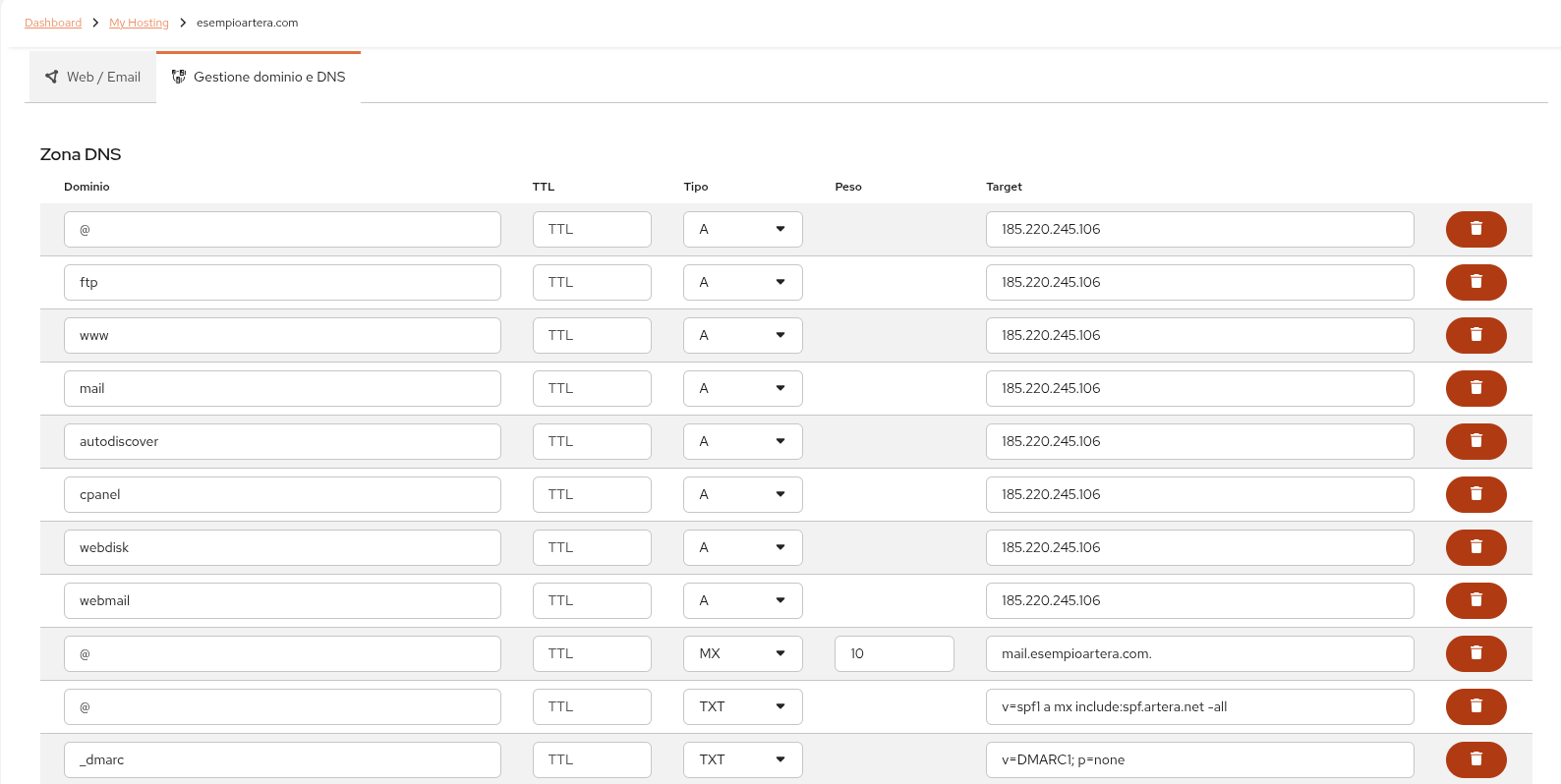This screenshot has height=784, width=1561.
Task: Click the esempioartera.com breadcrumb text
Action: (x=247, y=23)
